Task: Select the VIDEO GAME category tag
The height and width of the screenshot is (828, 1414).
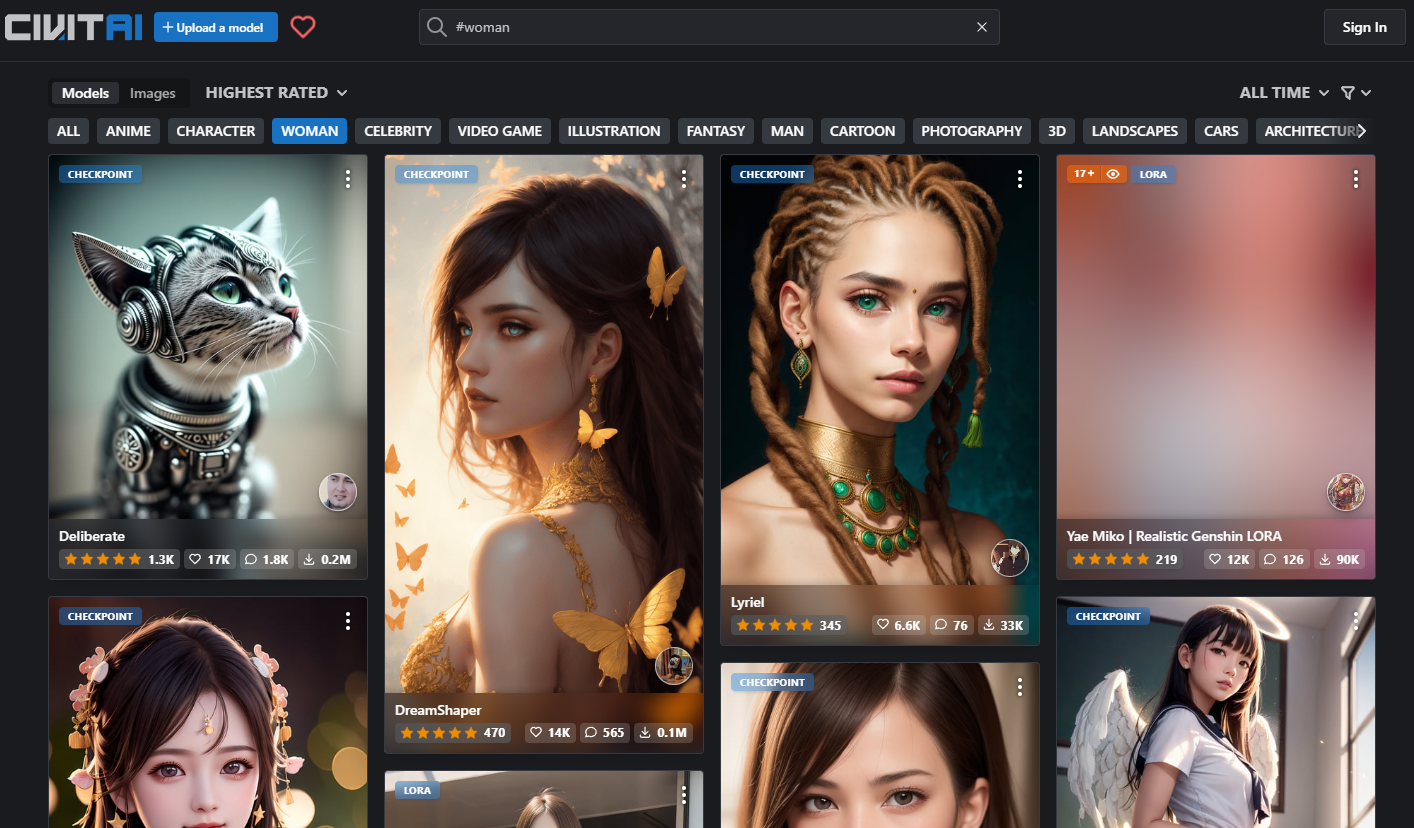Action: tap(500, 131)
